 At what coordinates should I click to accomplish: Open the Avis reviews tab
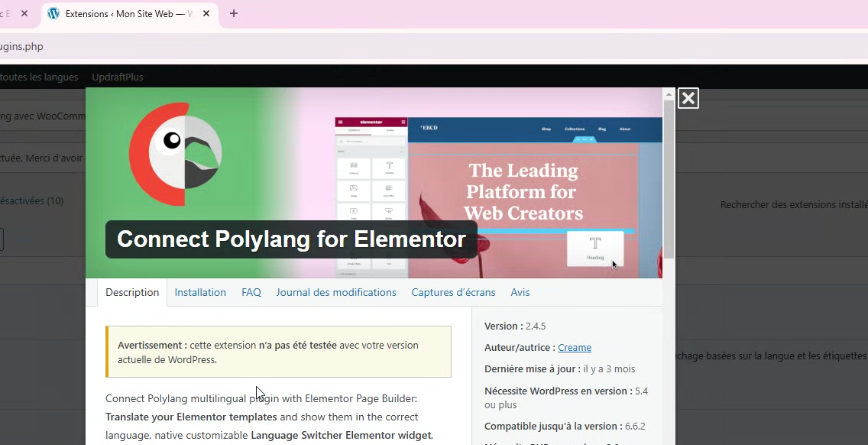pyautogui.click(x=520, y=293)
